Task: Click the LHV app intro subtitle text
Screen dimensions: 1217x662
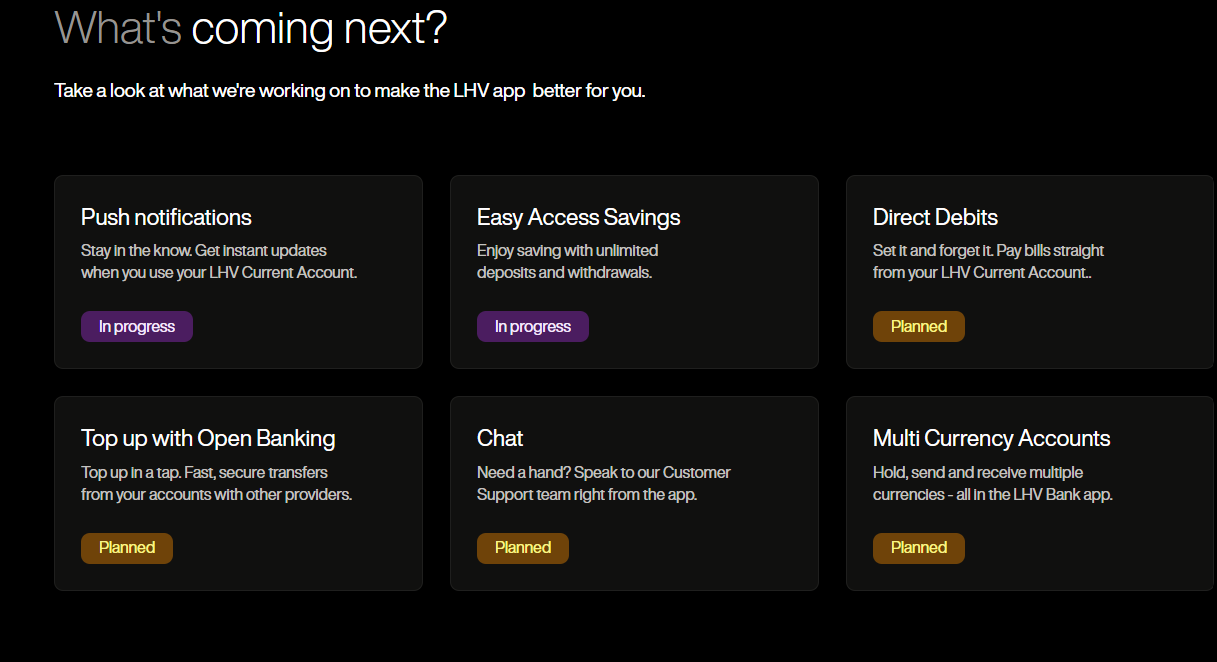Action: (x=350, y=91)
